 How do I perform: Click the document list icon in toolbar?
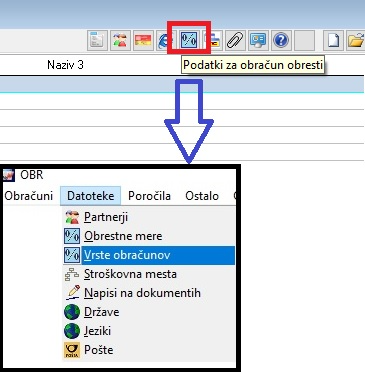(97, 40)
